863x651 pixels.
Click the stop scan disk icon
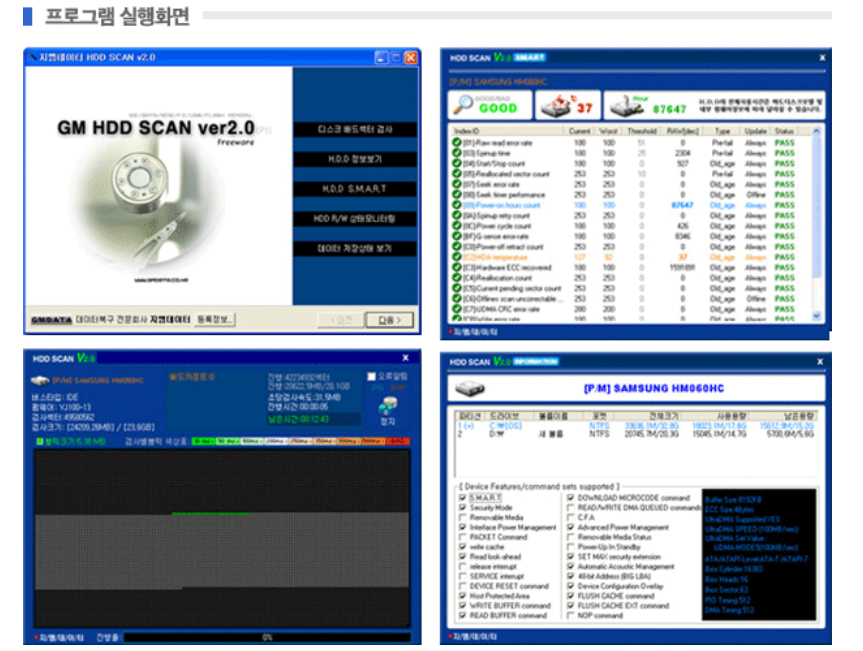click(388, 406)
